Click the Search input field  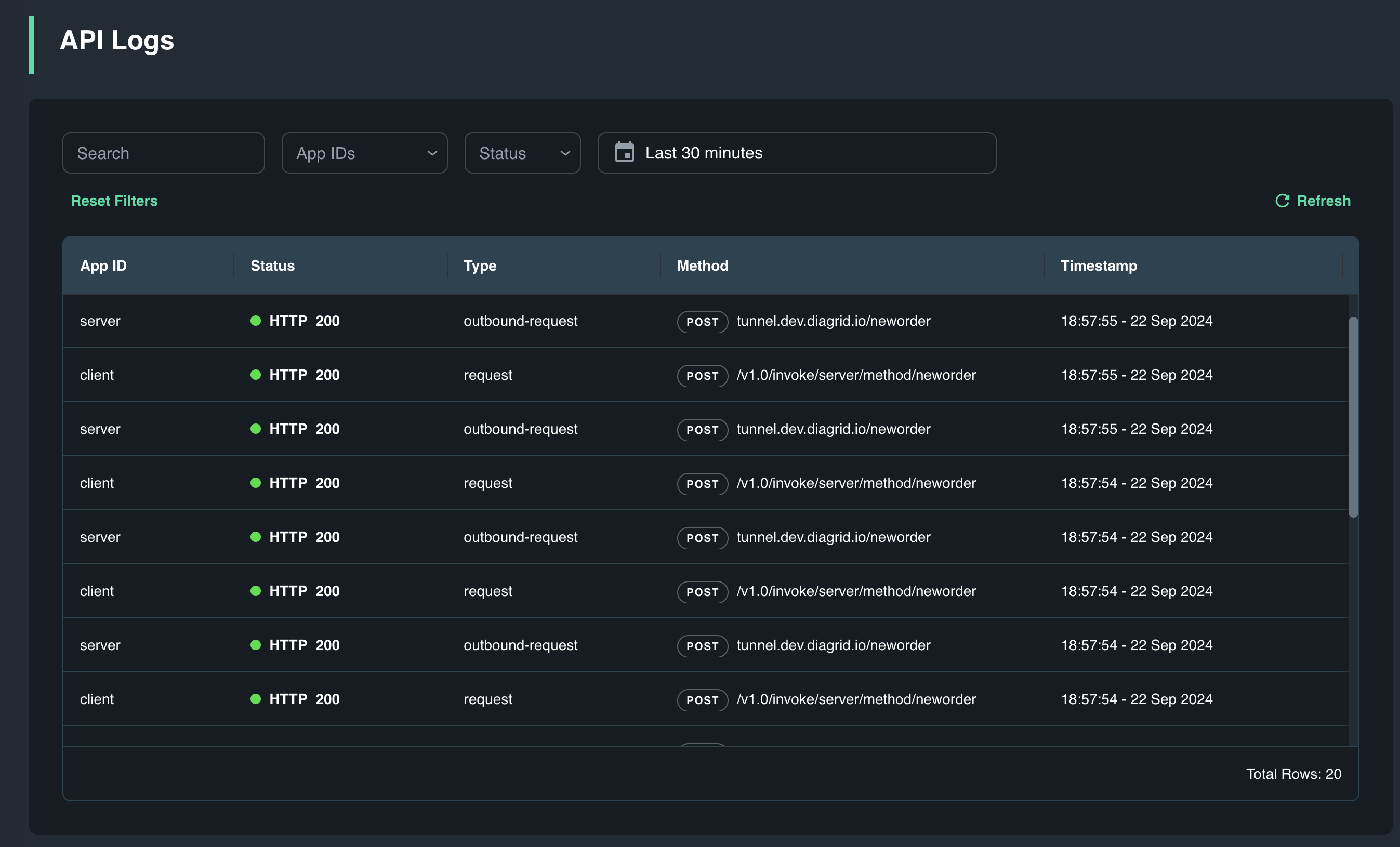coord(163,153)
